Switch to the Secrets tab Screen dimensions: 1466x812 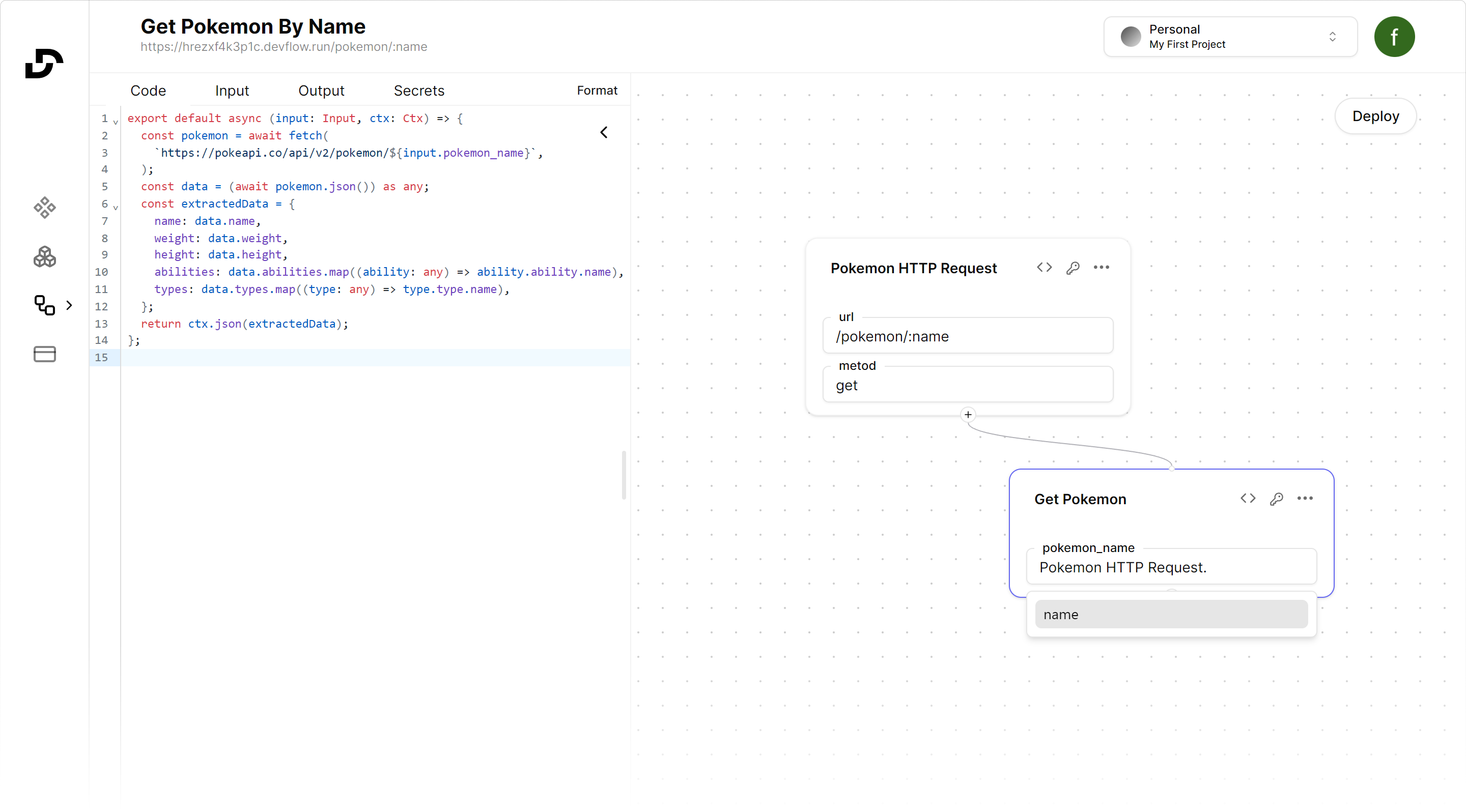click(419, 91)
